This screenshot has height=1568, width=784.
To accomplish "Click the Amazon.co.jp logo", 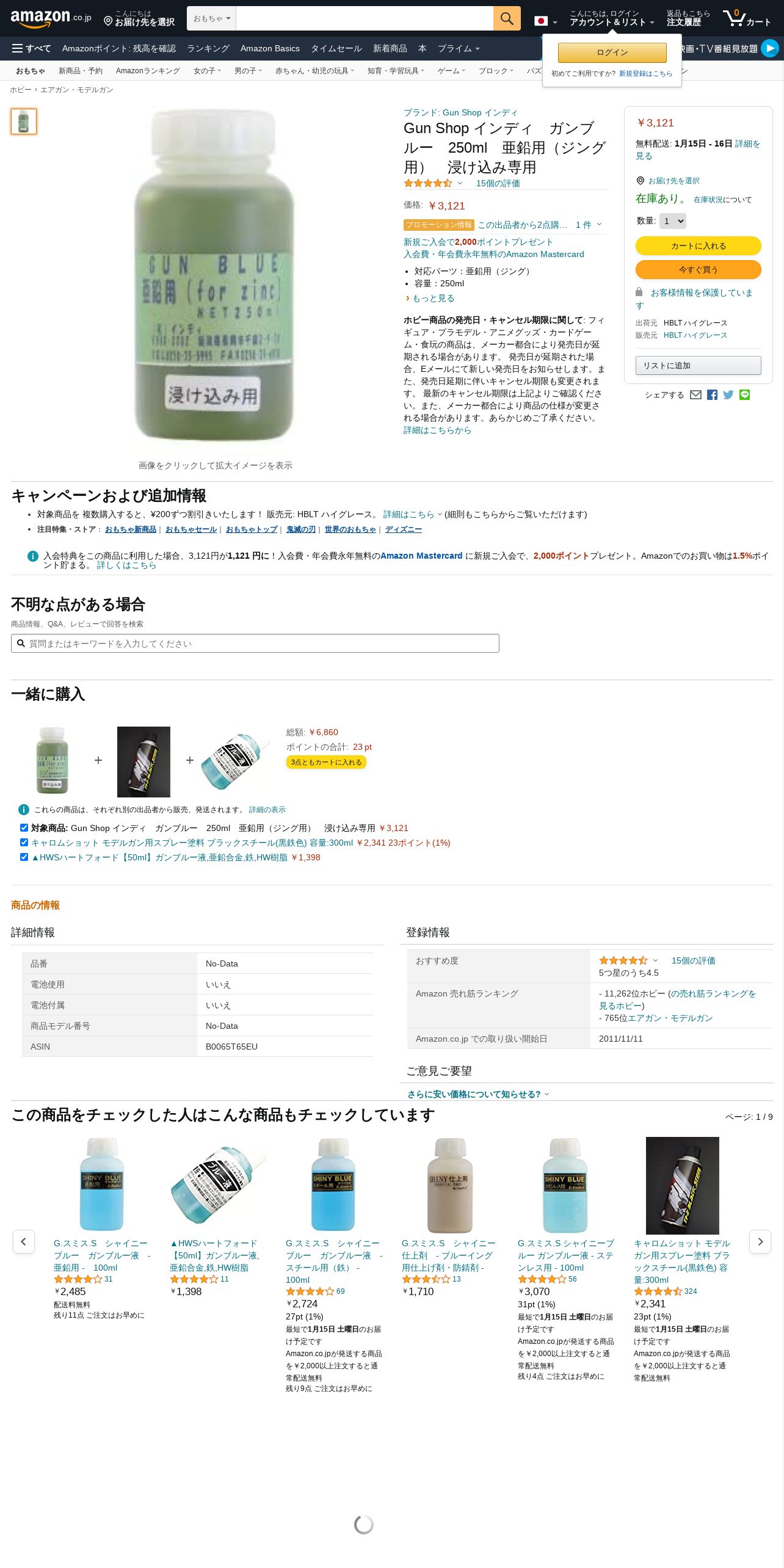I will (51, 18).
